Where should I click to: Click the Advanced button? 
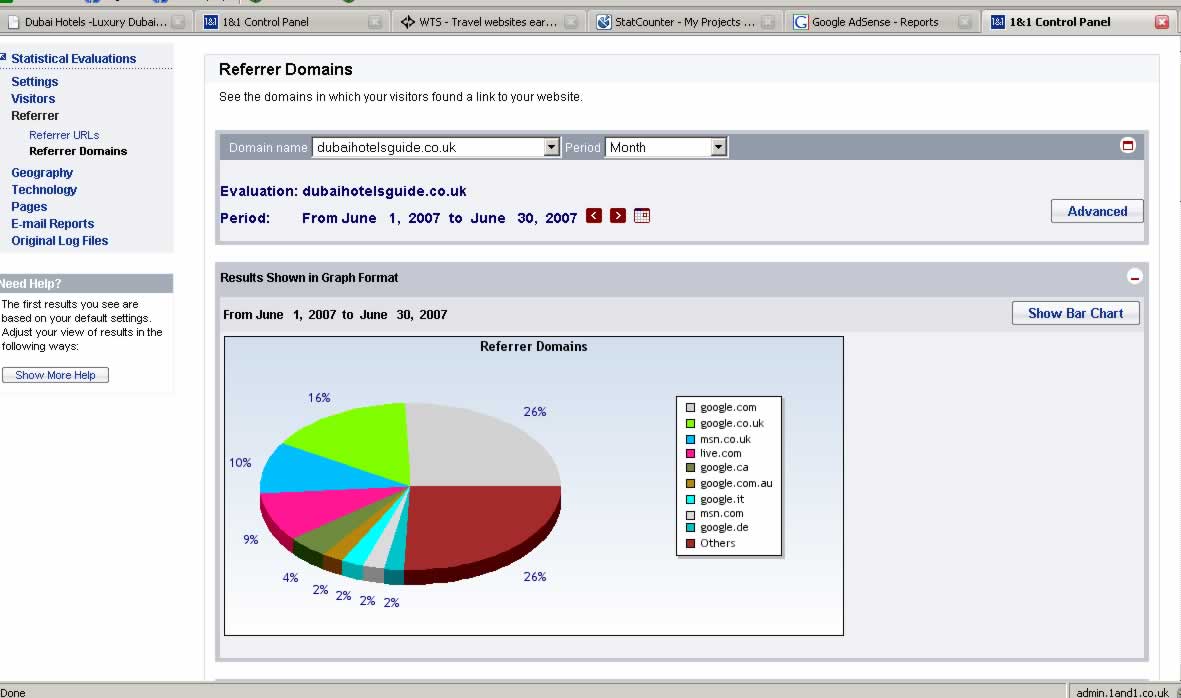click(x=1097, y=211)
